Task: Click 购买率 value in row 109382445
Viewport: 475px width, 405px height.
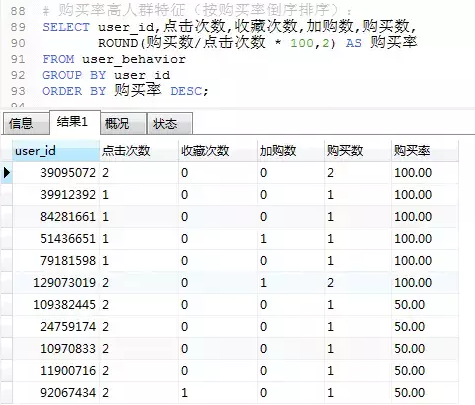Action: (x=425, y=305)
